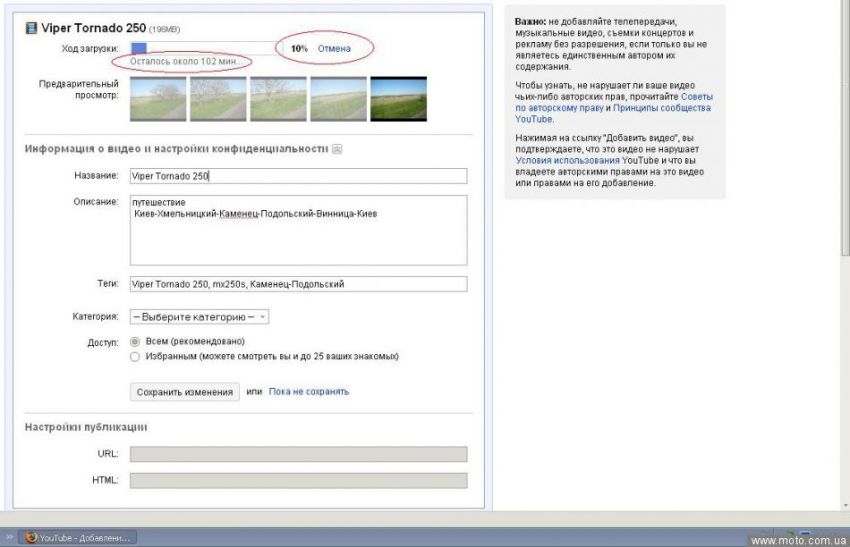Click into the 'Теги' tags field

(299, 284)
